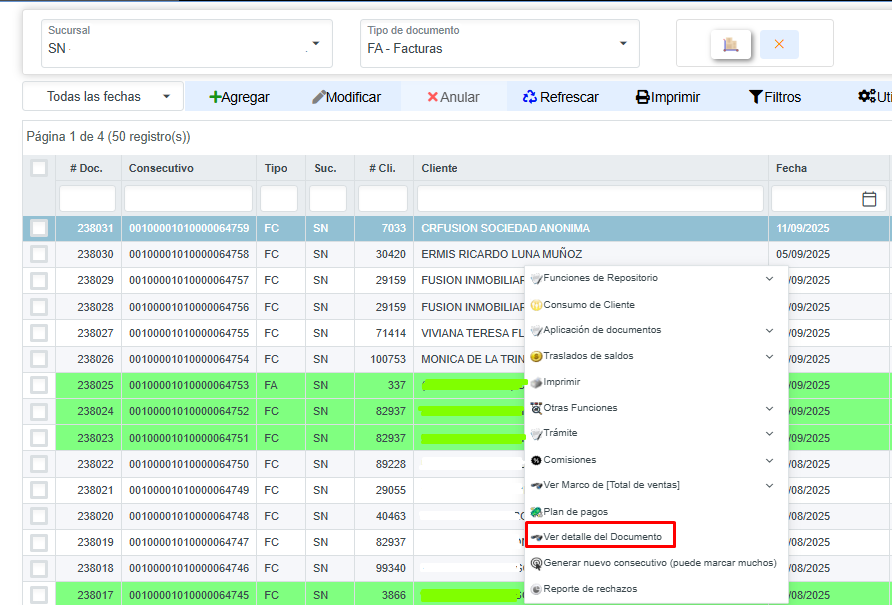Open the calendar picker in Fecha filter
892x605 pixels.
869,199
